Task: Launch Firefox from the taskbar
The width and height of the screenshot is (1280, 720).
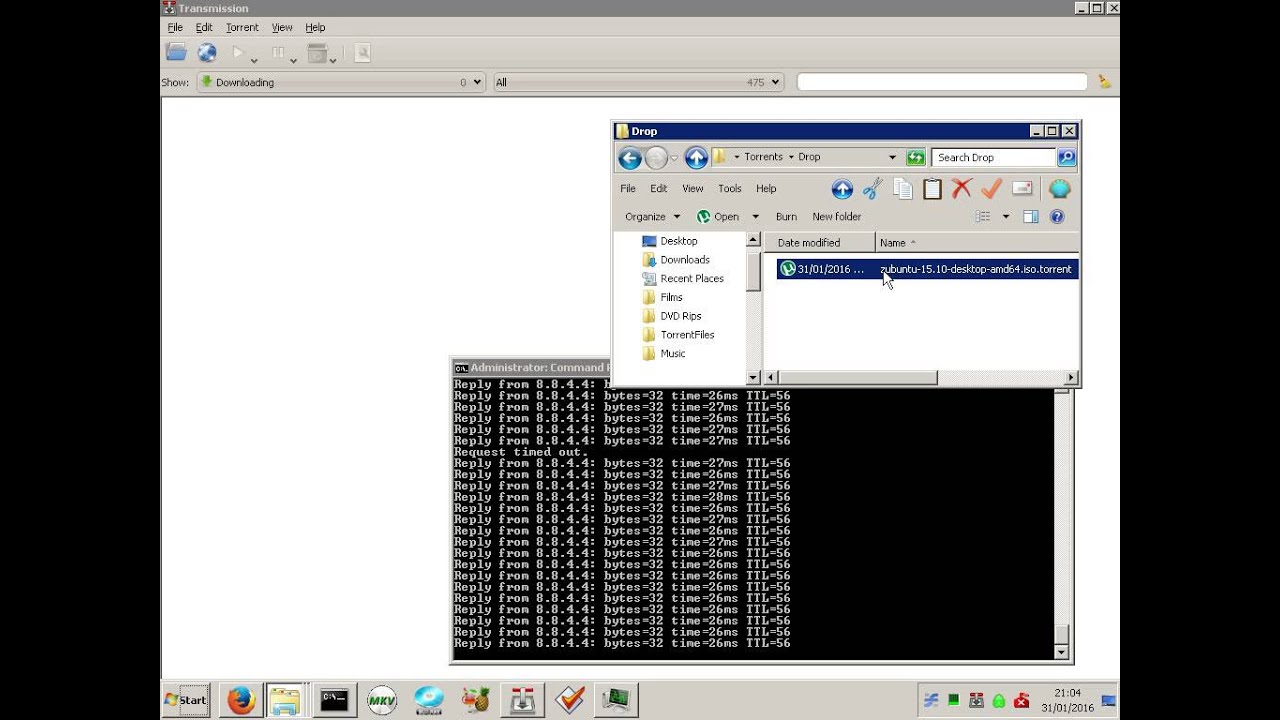Action: (x=241, y=700)
